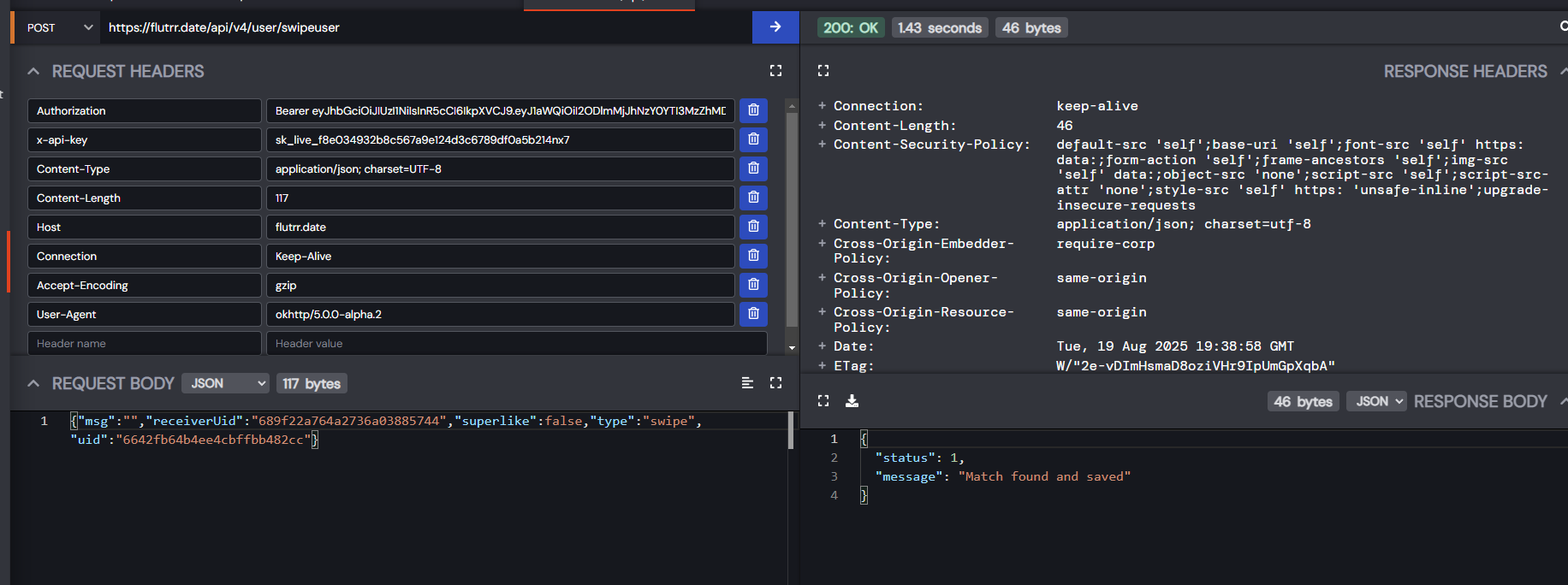Image resolution: width=1568 pixels, height=585 pixels.
Task: Edit the Keep-Alive connection value field
Action: 501,256
